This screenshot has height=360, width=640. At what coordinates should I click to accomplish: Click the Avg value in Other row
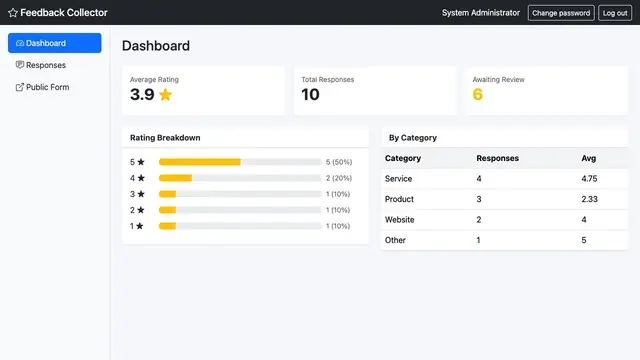(584, 240)
